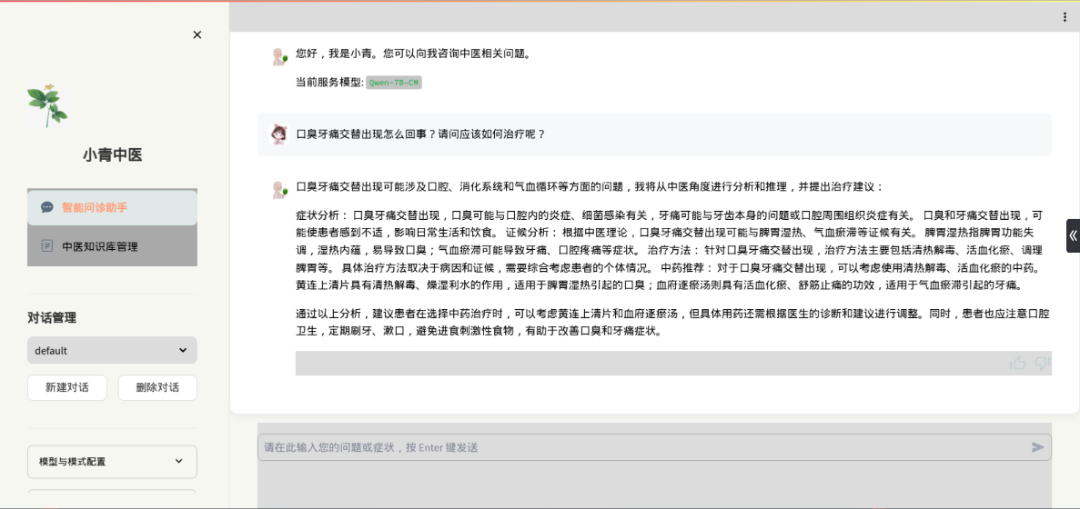Click the thumbs-down icon under the answer

[x=1042, y=363]
